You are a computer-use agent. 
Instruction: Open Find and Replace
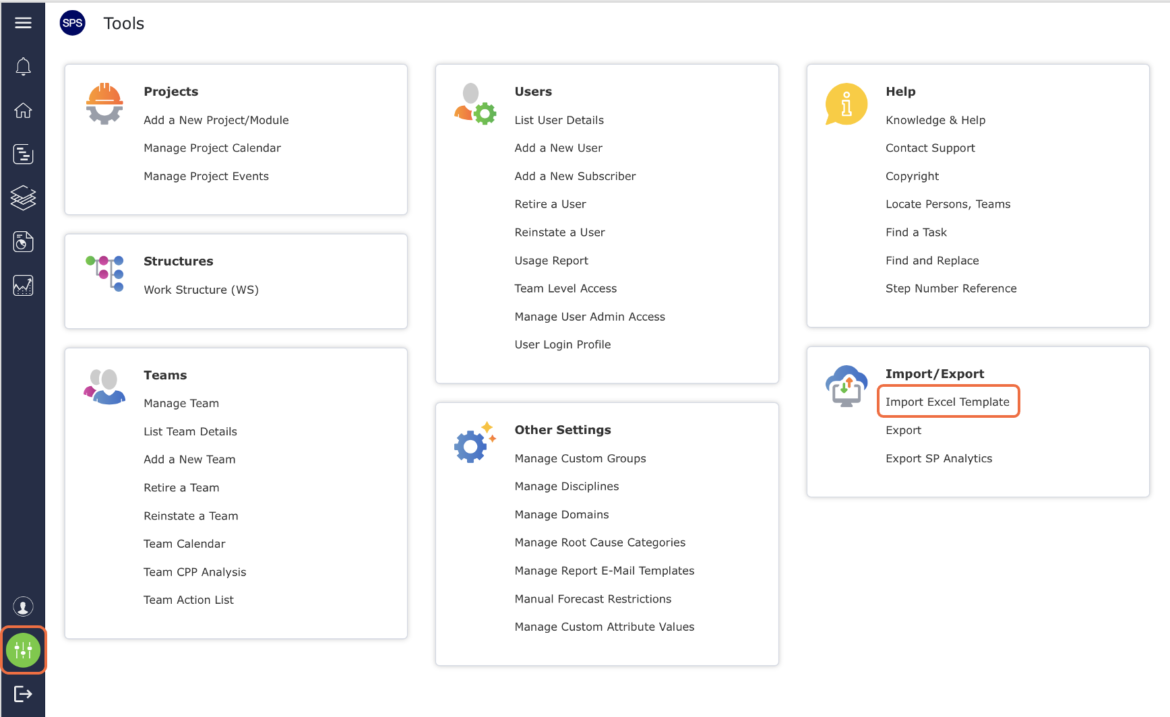(x=932, y=260)
